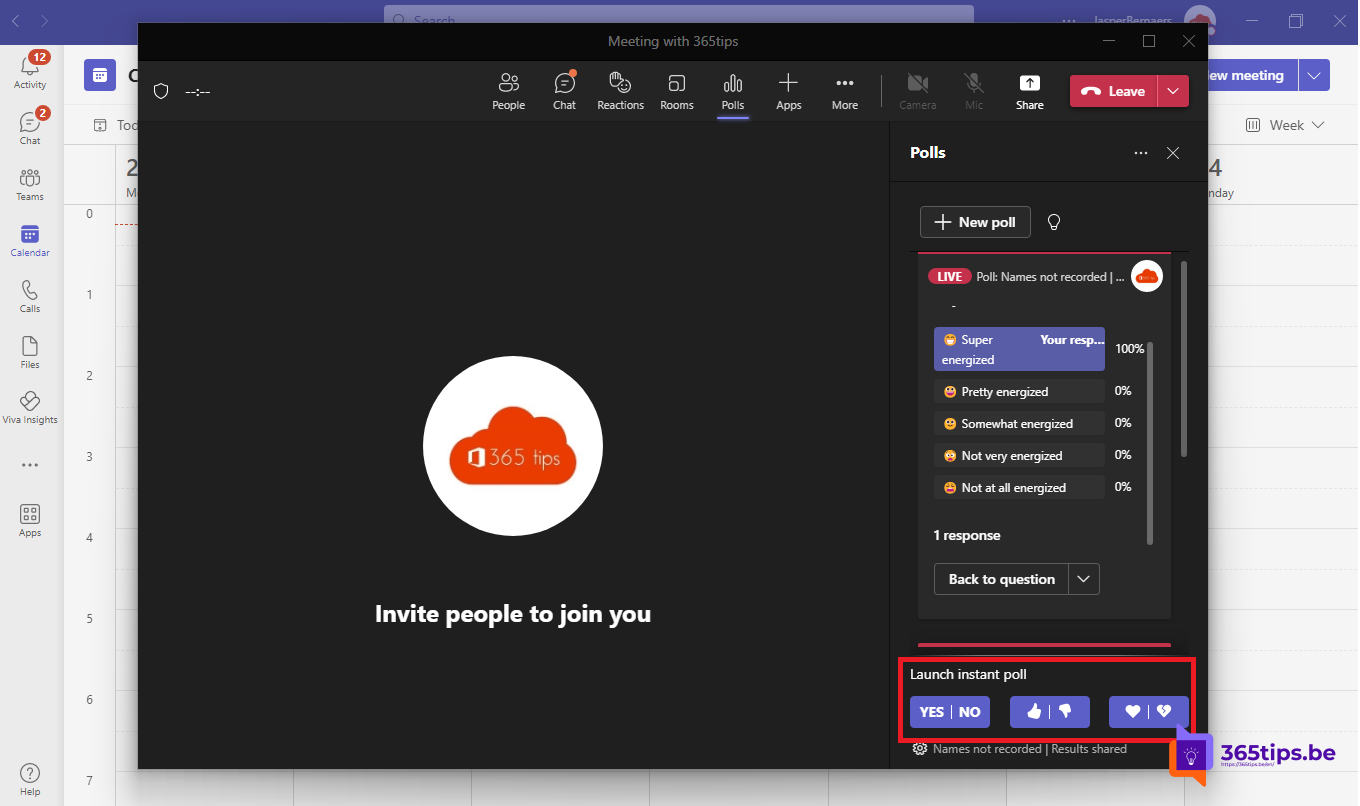Leave the meeting
The height and width of the screenshot is (806, 1360).
pyautogui.click(x=1114, y=91)
